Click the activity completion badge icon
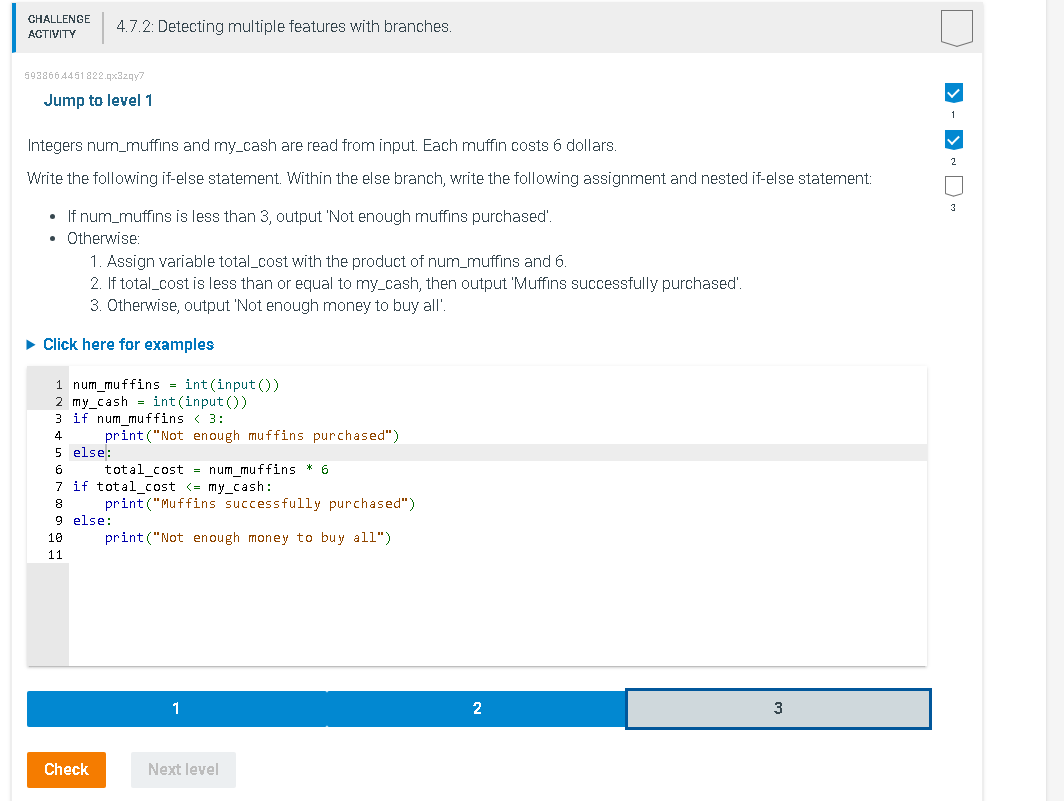This screenshot has height=801, width=1064. pyautogui.click(x=957, y=28)
